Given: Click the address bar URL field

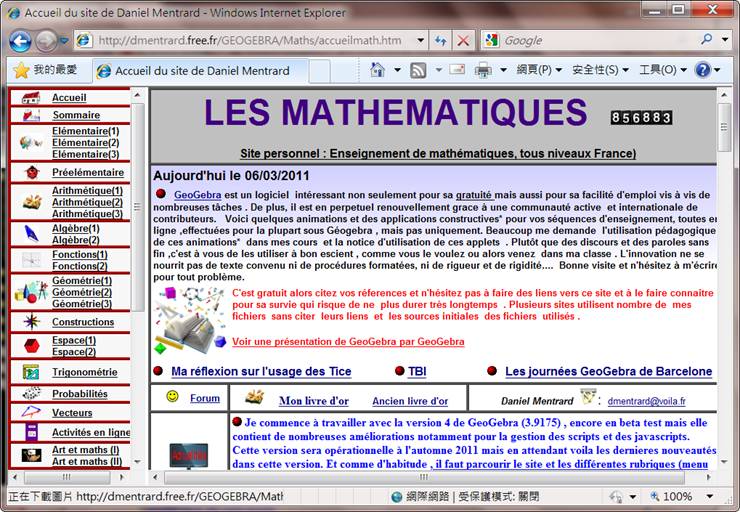Looking at the screenshot, I should click(x=250, y=41).
